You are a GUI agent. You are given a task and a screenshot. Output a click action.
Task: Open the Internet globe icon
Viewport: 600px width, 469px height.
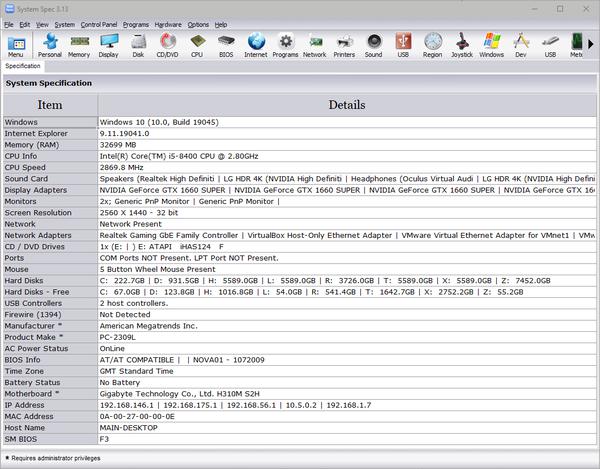[x=256, y=46]
